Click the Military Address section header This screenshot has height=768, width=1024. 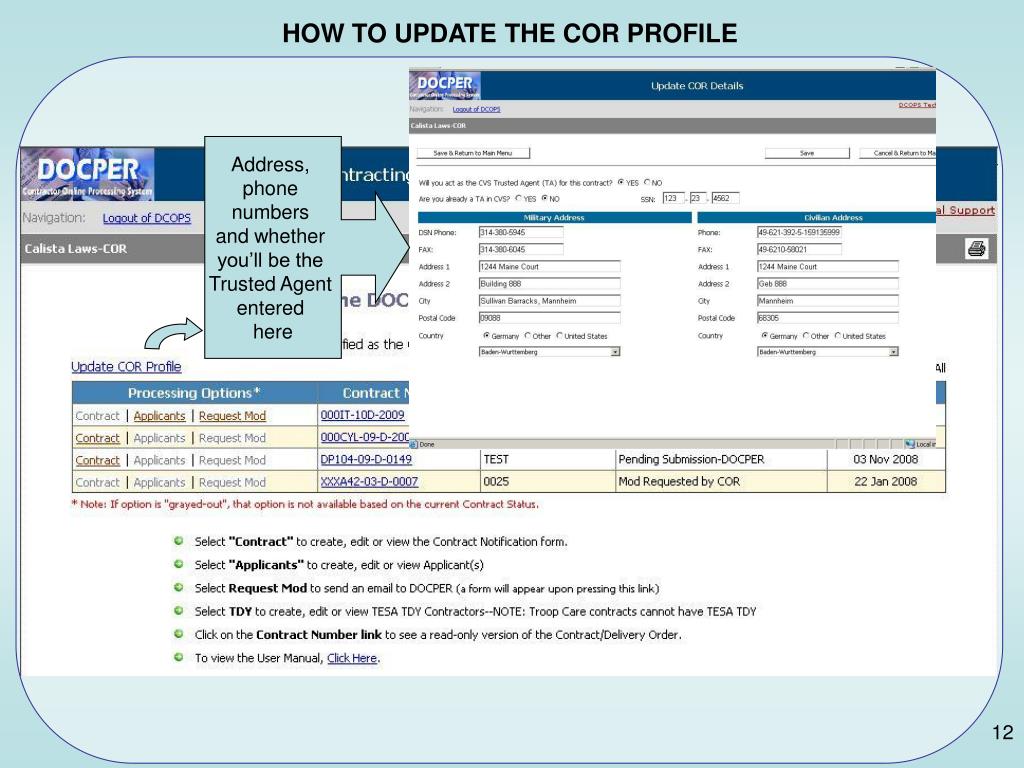click(x=554, y=217)
